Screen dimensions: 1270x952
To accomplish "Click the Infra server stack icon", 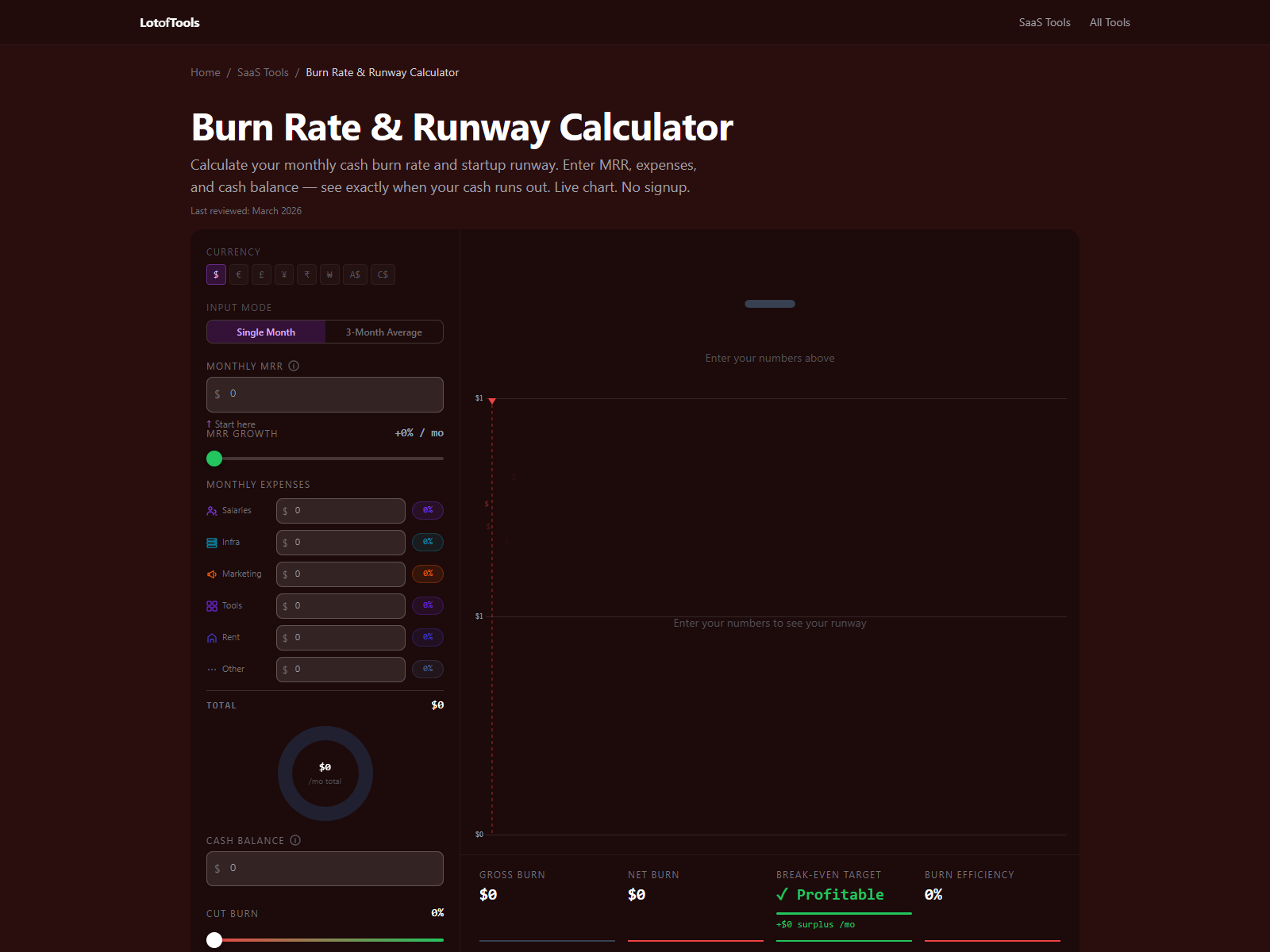I will (x=212, y=543).
